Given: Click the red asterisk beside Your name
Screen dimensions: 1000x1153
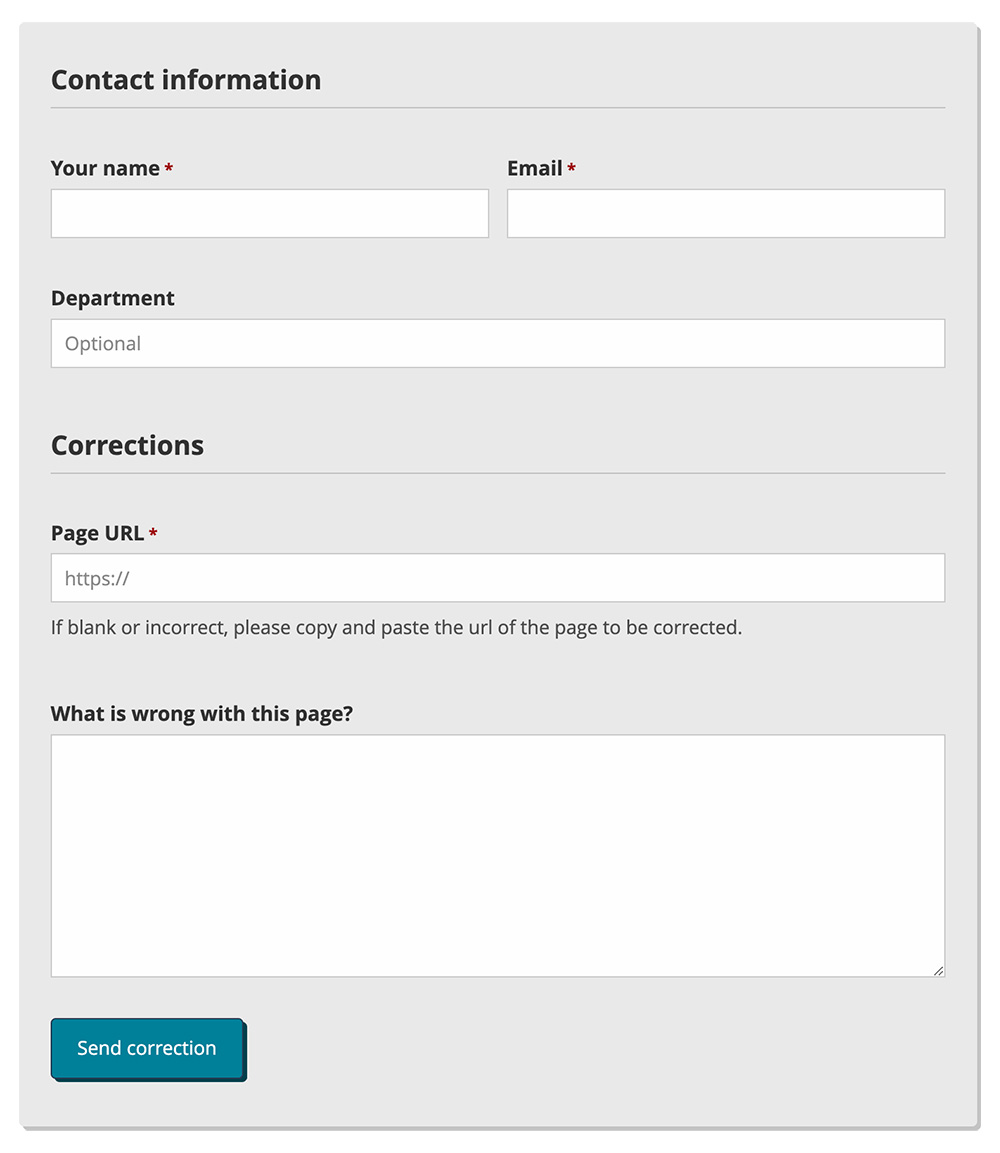Looking at the screenshot, I should [169, 168].
